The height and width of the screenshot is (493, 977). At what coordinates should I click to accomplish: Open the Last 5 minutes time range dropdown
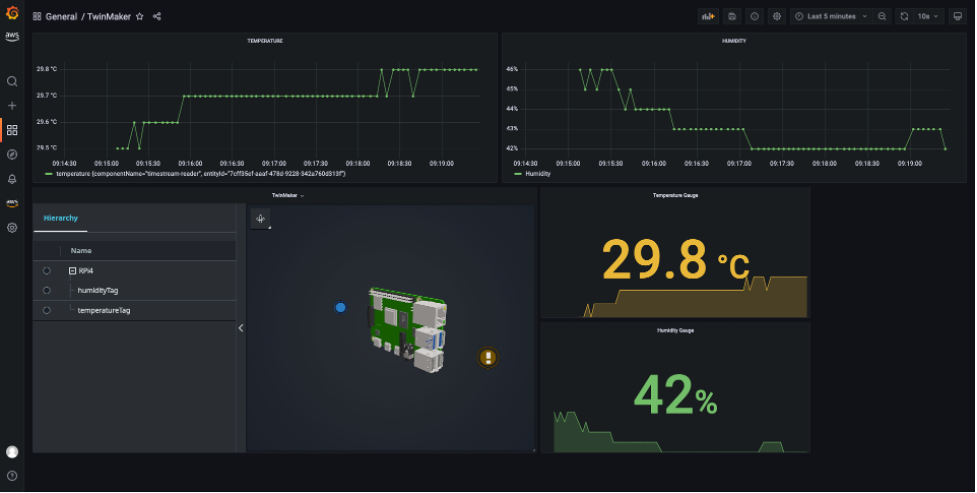pos(831,16)
